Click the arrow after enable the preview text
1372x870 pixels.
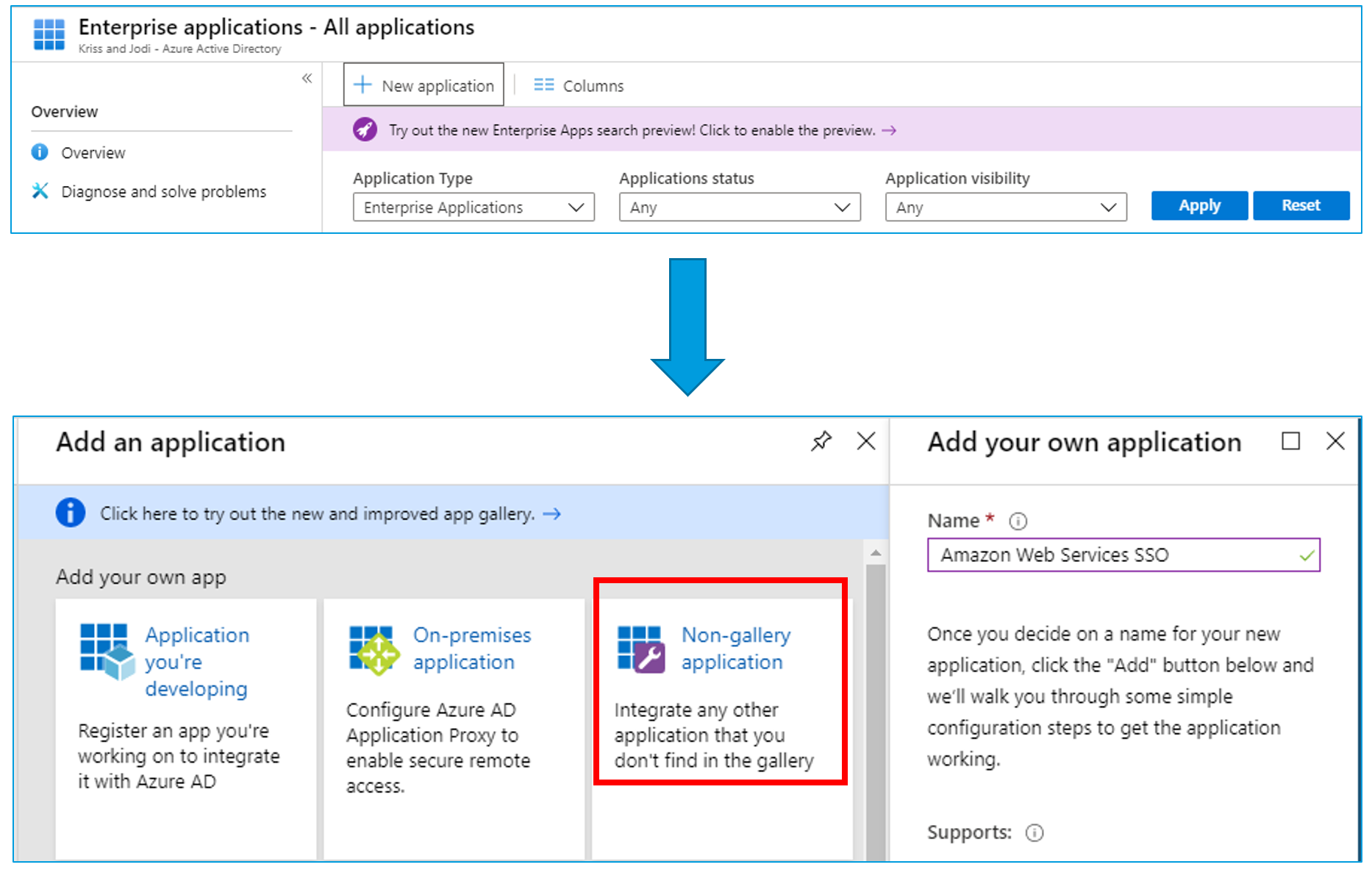point(889,130)
